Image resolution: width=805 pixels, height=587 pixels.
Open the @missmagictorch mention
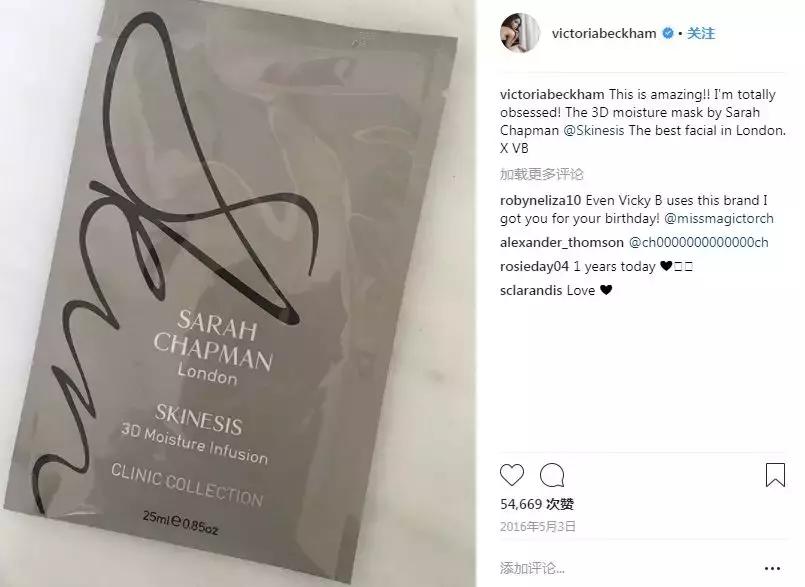(x=719, y=218)
